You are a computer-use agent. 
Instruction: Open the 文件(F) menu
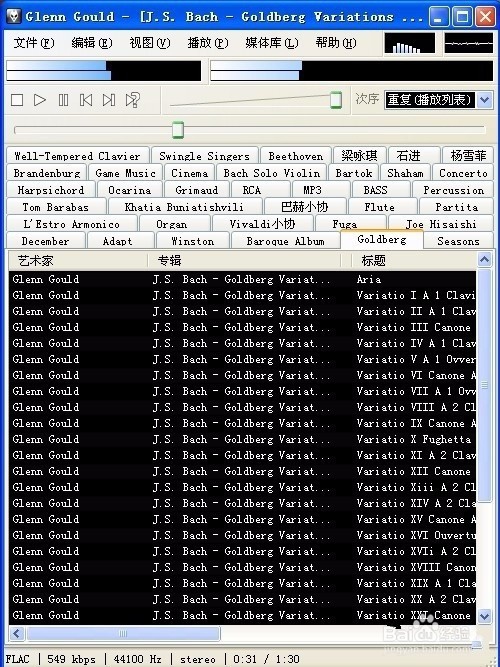(x=34, y=43)
